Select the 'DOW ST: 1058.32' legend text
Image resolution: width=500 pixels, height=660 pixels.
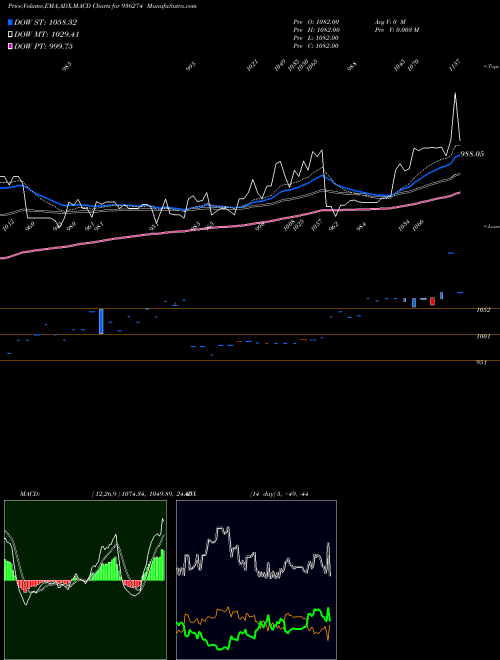[x=45, y=22]
